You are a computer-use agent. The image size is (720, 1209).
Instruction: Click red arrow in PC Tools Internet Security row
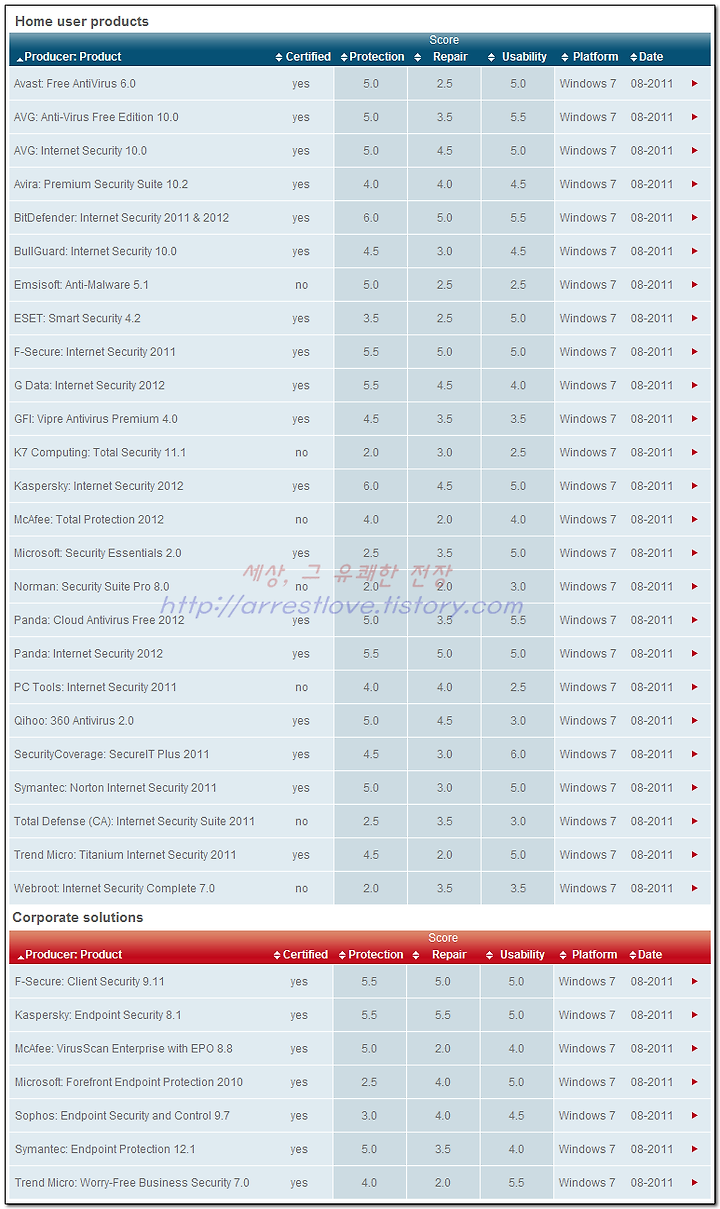point(695,687)
